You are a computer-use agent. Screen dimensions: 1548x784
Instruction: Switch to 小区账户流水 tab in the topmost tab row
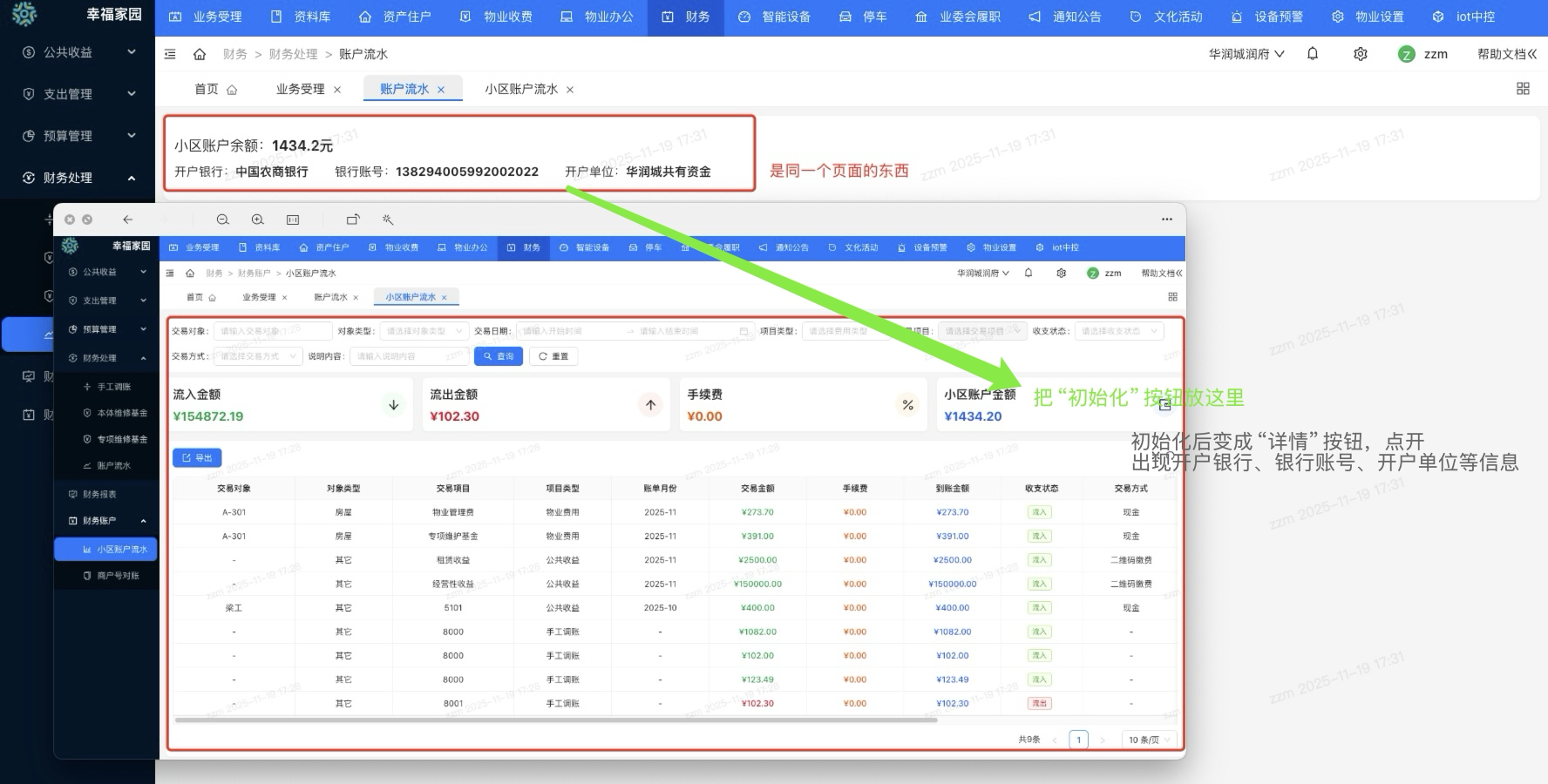tap(521, 89)
